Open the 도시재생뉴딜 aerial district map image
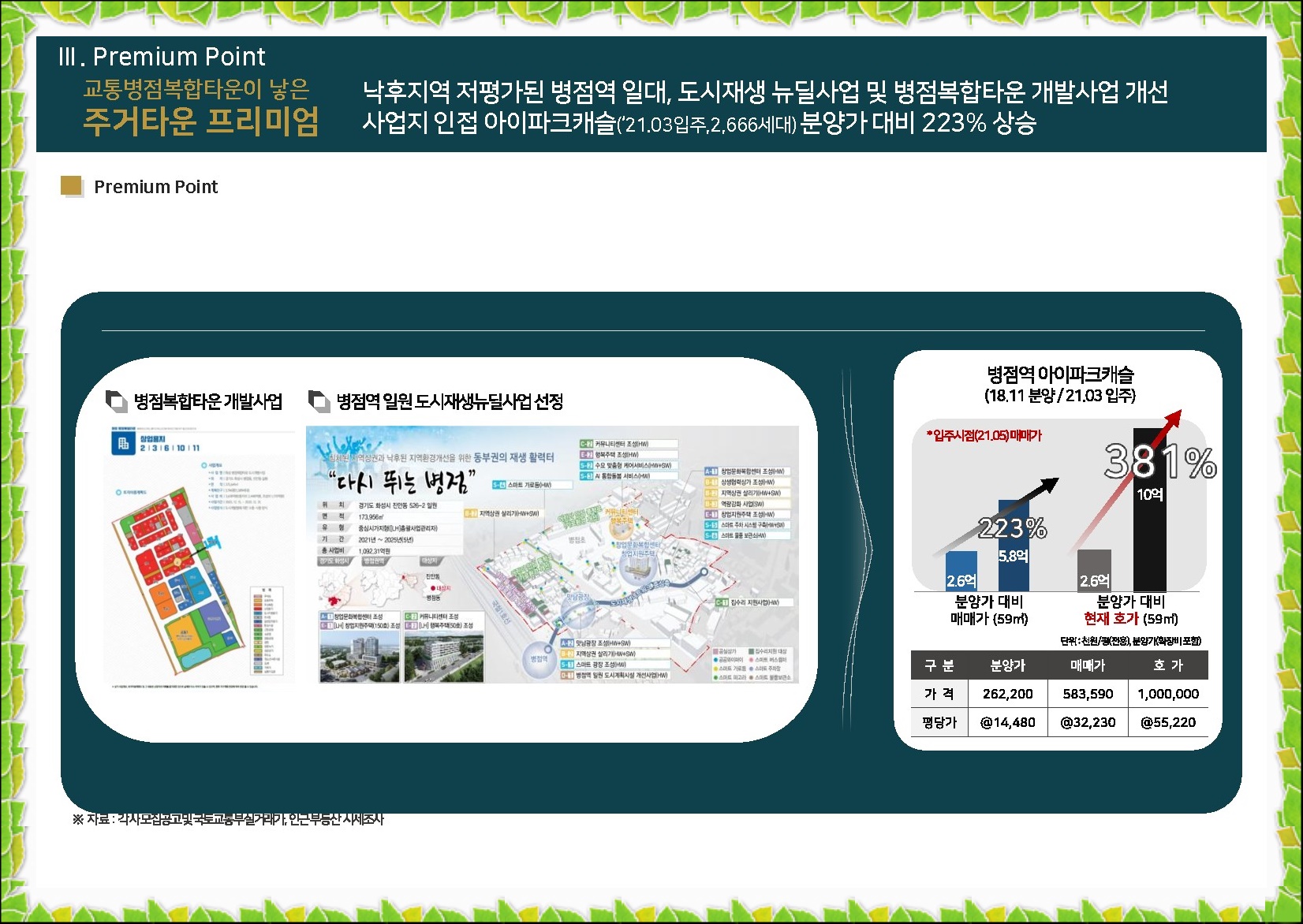 coord(552,554)
